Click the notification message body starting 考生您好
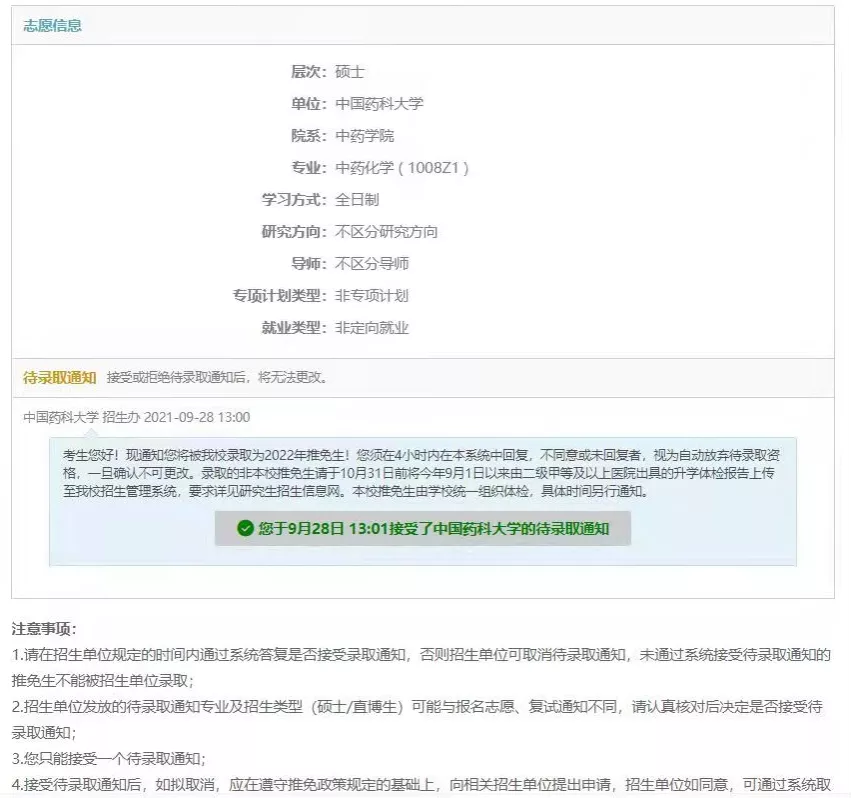Image resolution: width=852 pixels, height=798 pixels. coord(422,472)
